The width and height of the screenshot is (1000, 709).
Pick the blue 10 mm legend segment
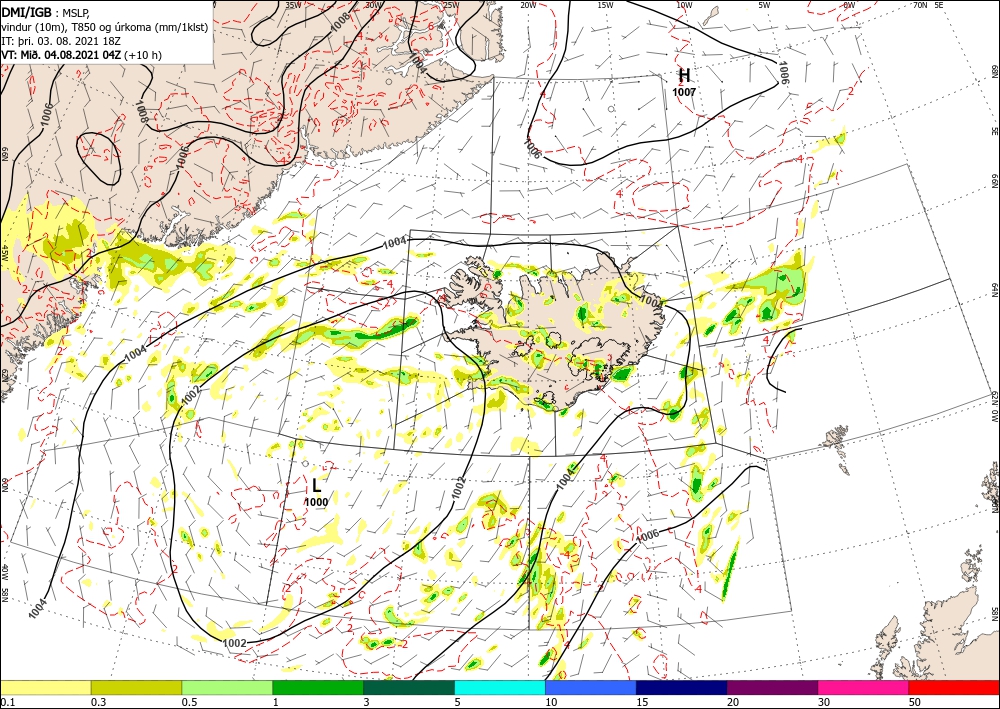(x=591, y=687)
